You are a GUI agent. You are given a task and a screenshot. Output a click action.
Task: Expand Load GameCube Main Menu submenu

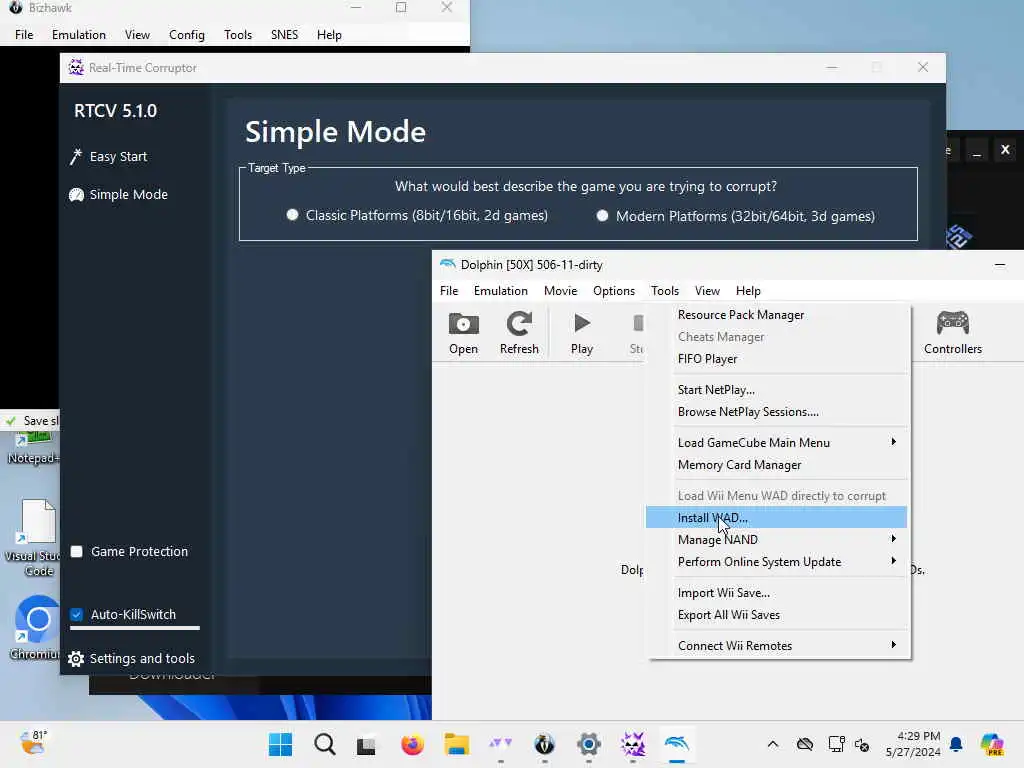777,443
